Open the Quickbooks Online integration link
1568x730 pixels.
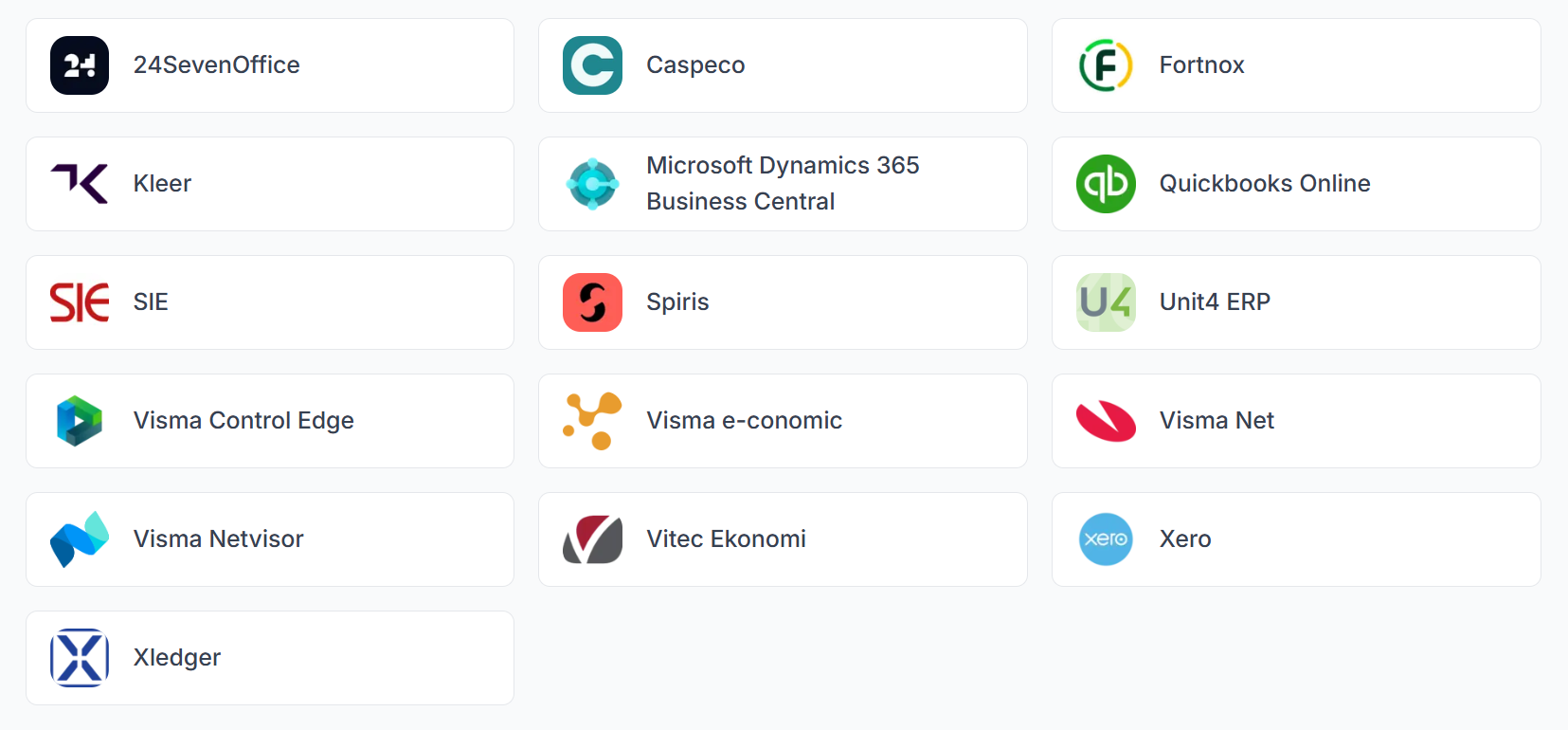coord(1264,184)
